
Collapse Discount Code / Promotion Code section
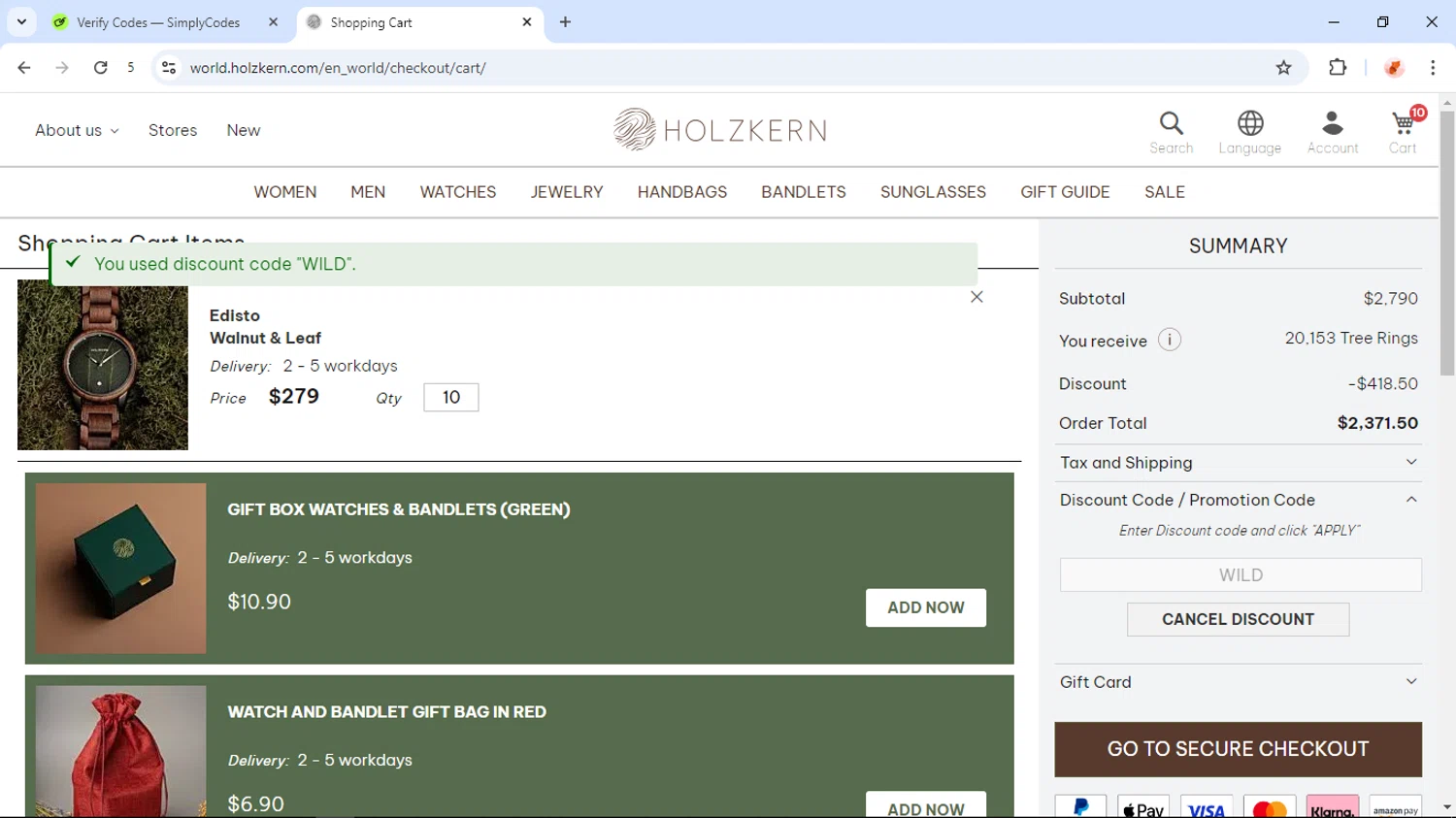(1238, 500)
